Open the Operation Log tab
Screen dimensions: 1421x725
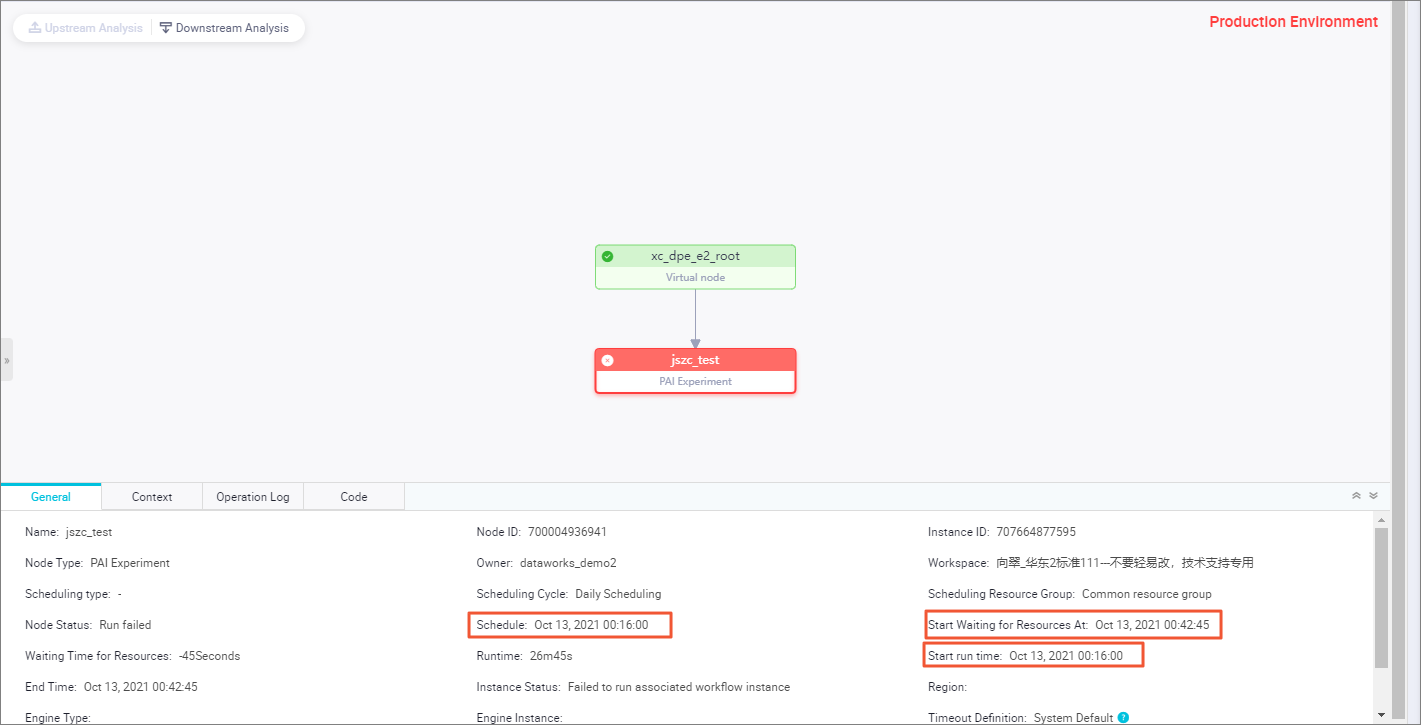[x=253, y=497]
